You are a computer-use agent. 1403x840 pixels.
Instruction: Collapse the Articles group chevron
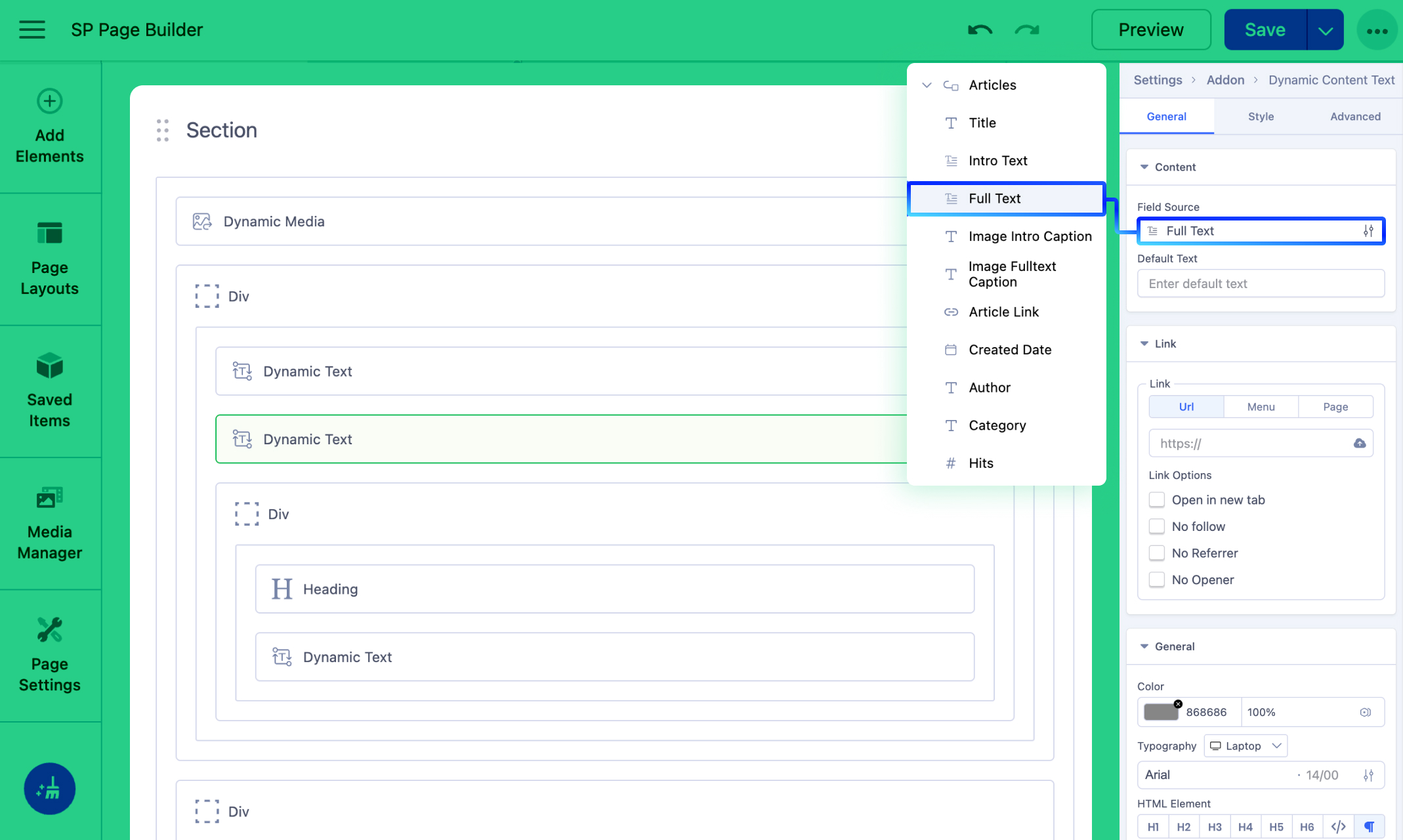927,85
